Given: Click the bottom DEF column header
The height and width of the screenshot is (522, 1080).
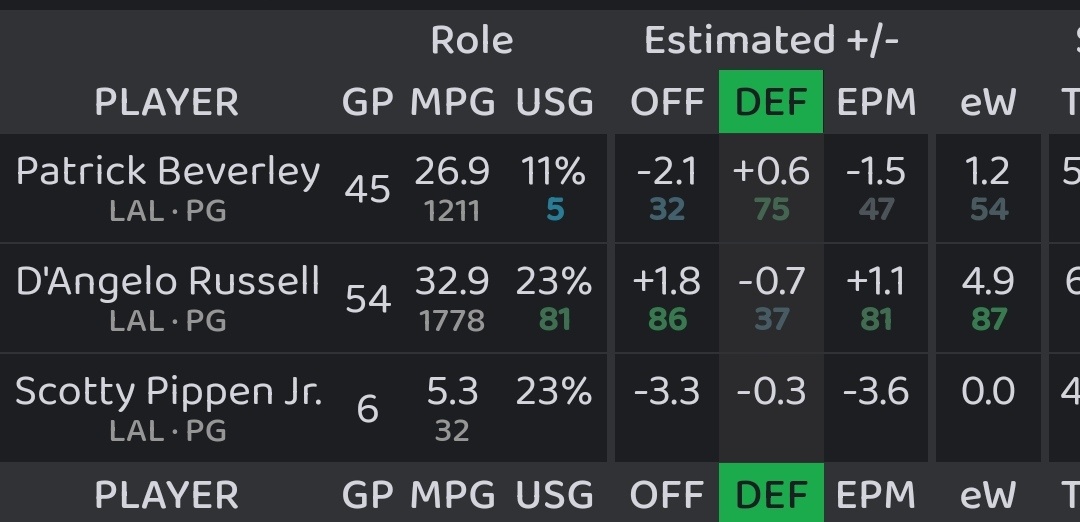Looking at the screenshot, I should click(x=771, y=492).
